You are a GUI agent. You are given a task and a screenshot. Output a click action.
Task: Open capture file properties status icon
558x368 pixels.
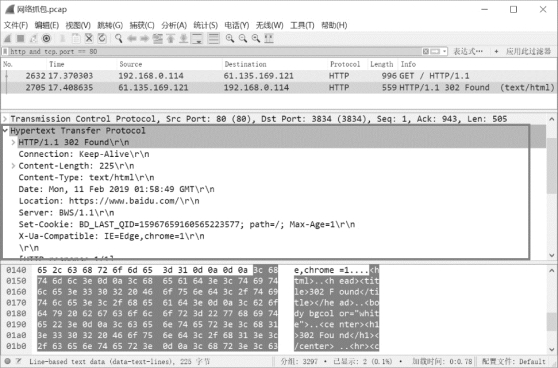point(19,361)
